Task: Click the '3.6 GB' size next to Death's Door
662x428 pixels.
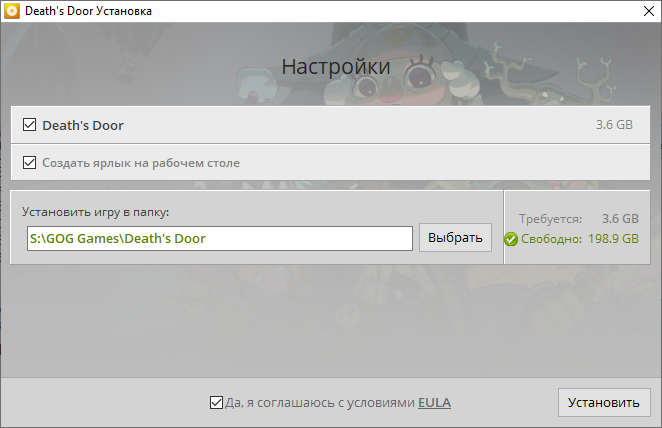Action: point(614,125)
